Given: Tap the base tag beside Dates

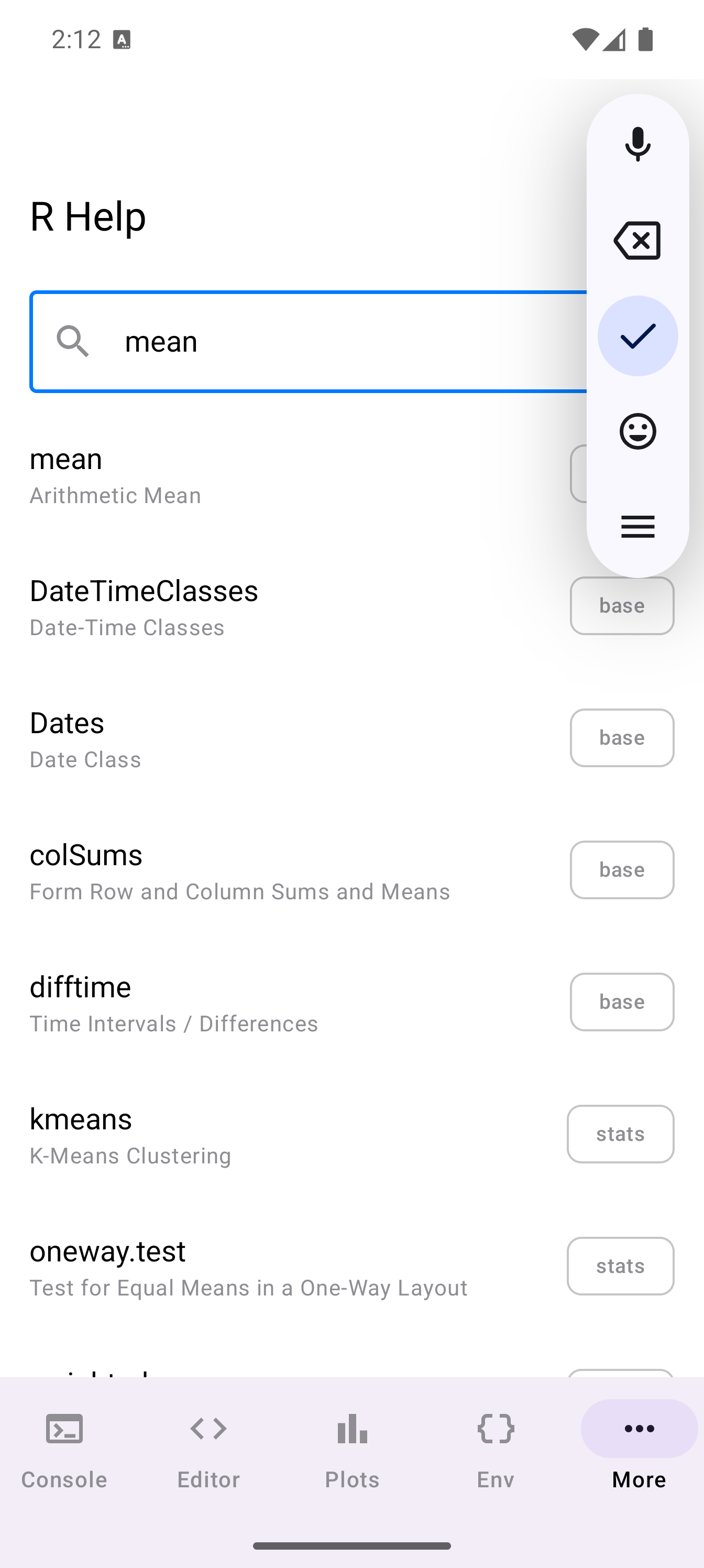Looking at the screenshot, I should (621, 738).
